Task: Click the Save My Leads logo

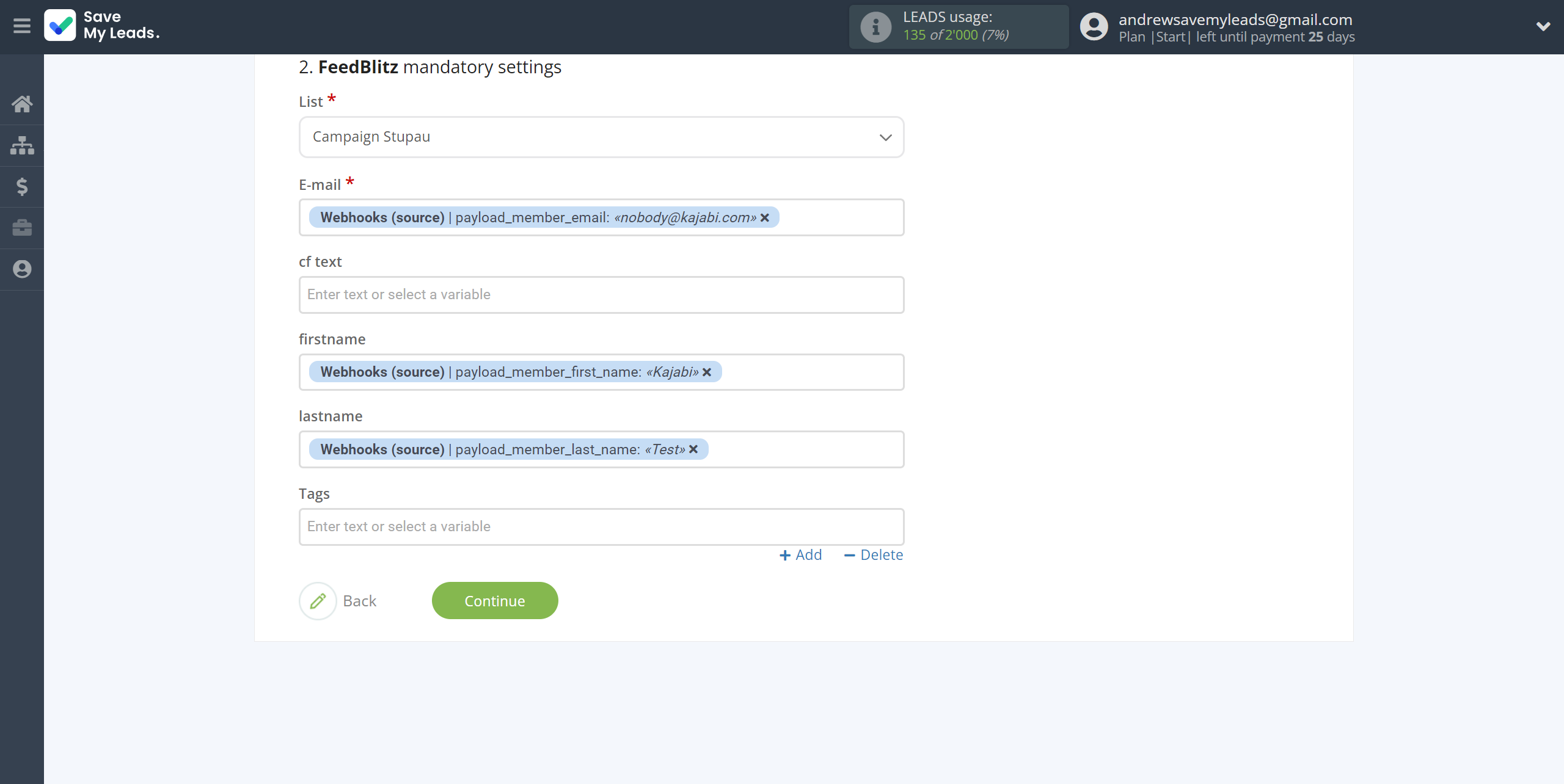Action: pos(102,26)
